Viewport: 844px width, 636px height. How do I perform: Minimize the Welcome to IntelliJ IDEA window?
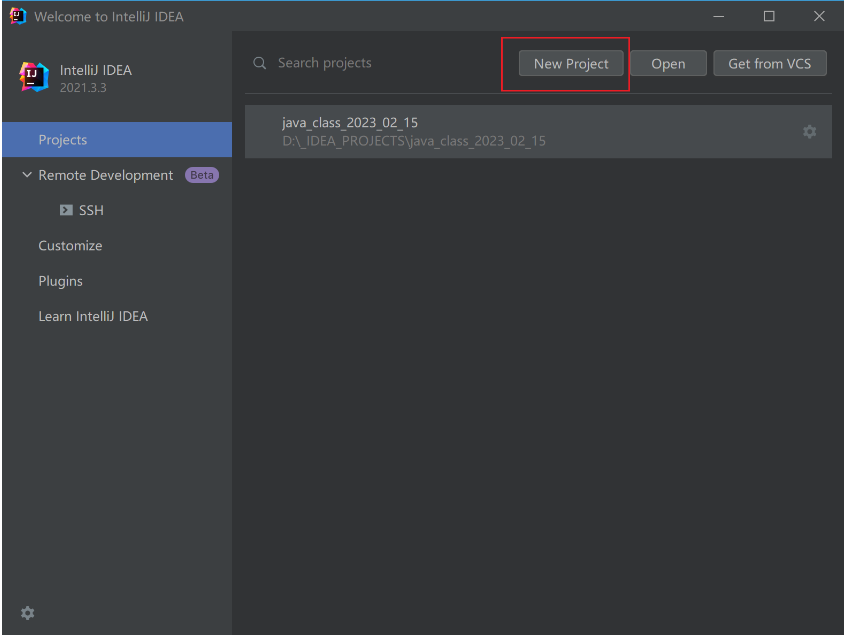point(719,16)
